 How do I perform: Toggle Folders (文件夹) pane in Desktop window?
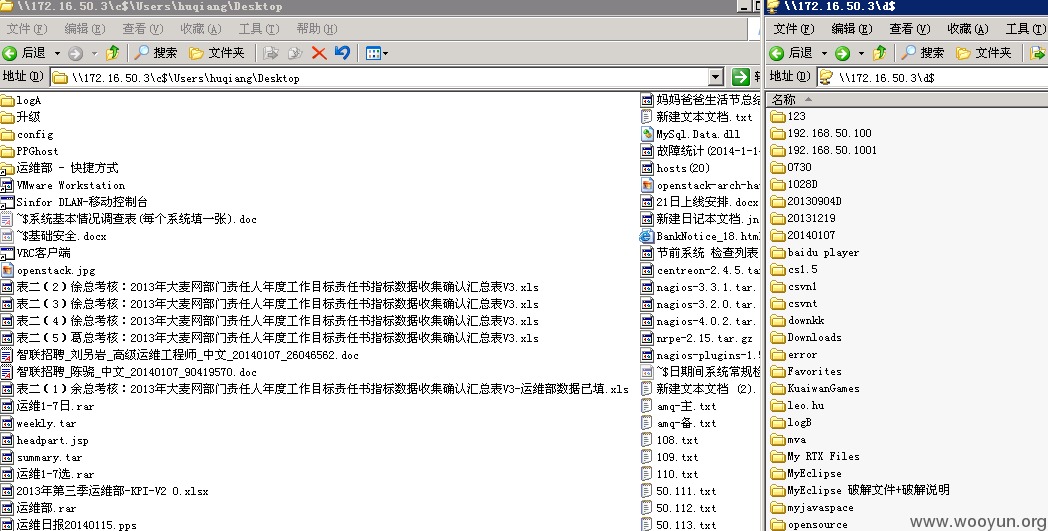(x=217, y=53)
